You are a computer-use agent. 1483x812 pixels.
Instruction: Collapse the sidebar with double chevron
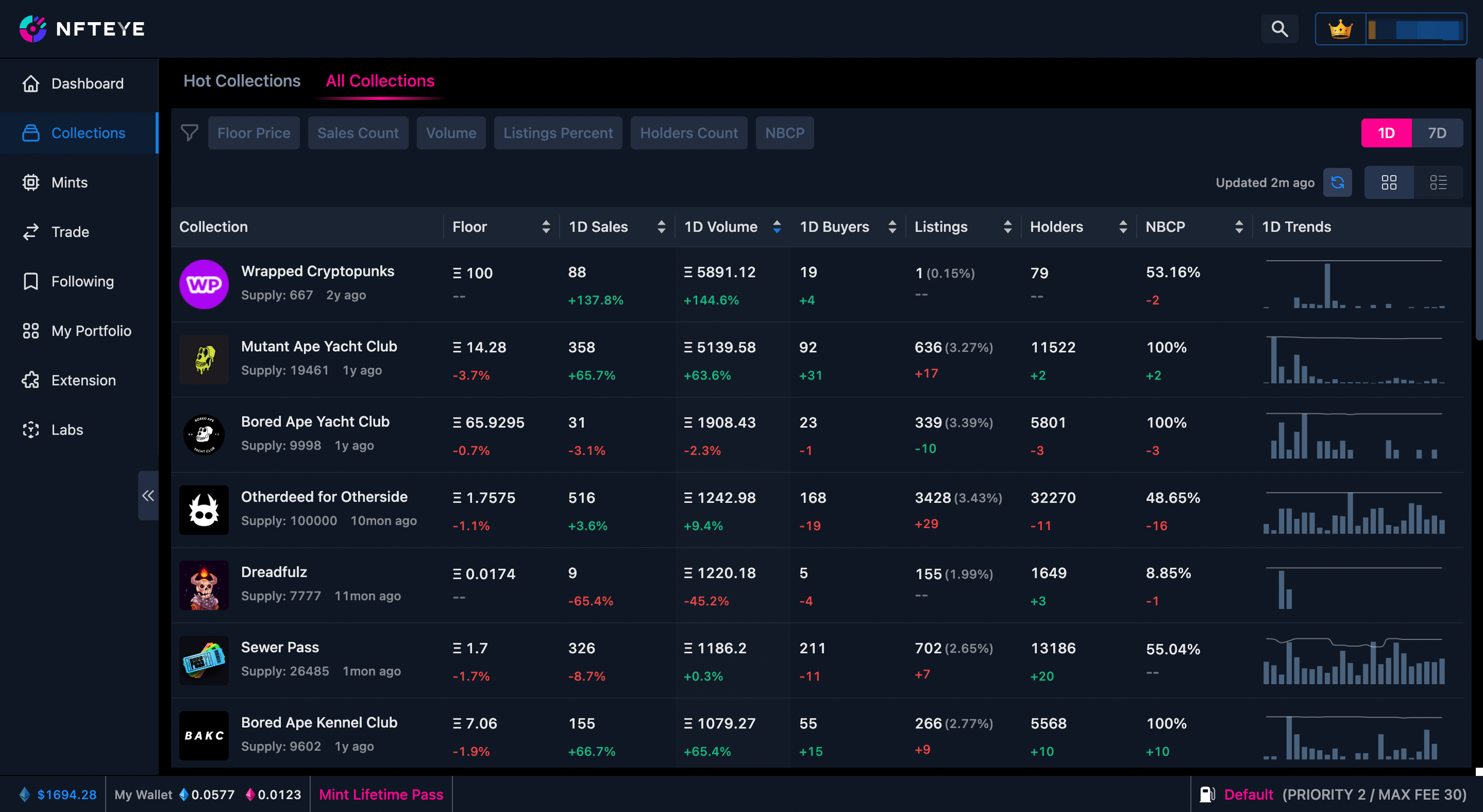pyautogui.click(x=148, y=496)
